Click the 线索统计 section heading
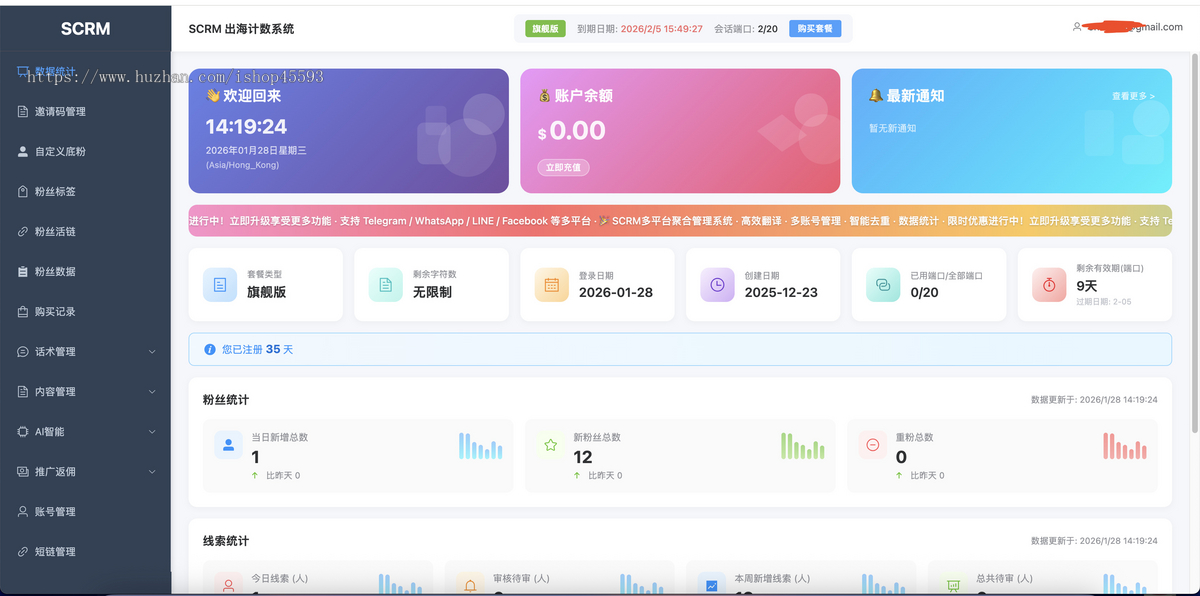1200x596 pixels. [226, 541]
